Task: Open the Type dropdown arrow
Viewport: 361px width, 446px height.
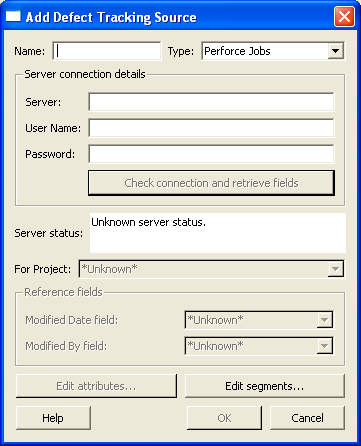Action: pyautogui.click(x=335, y=51)
